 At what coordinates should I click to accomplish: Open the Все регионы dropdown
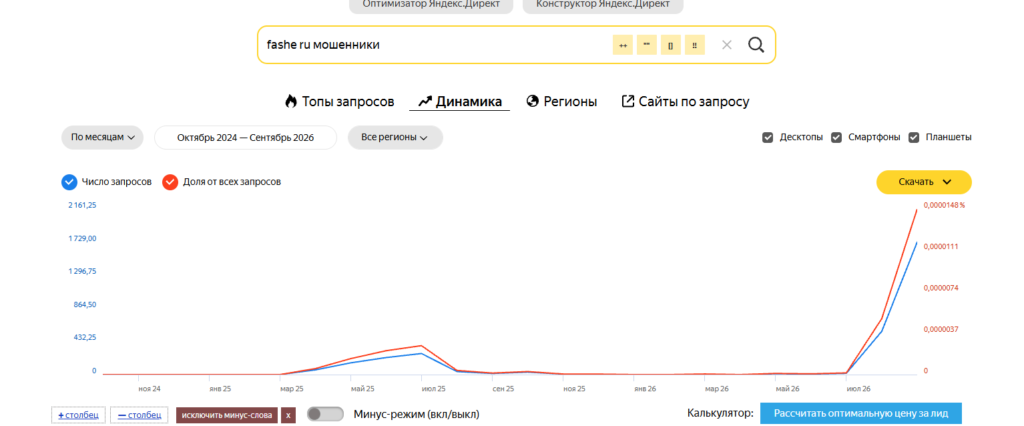395,138
